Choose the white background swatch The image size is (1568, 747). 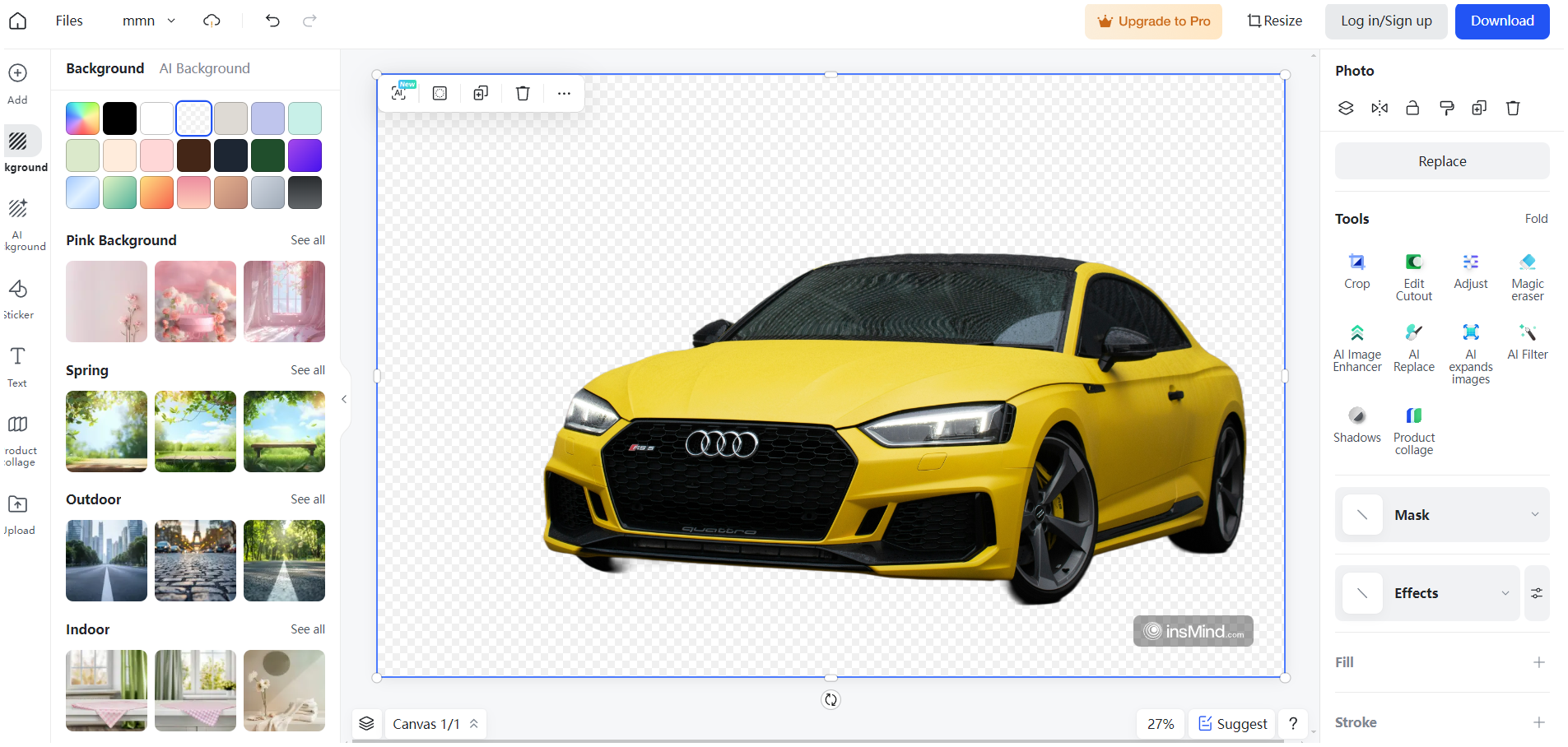(156, 118)
